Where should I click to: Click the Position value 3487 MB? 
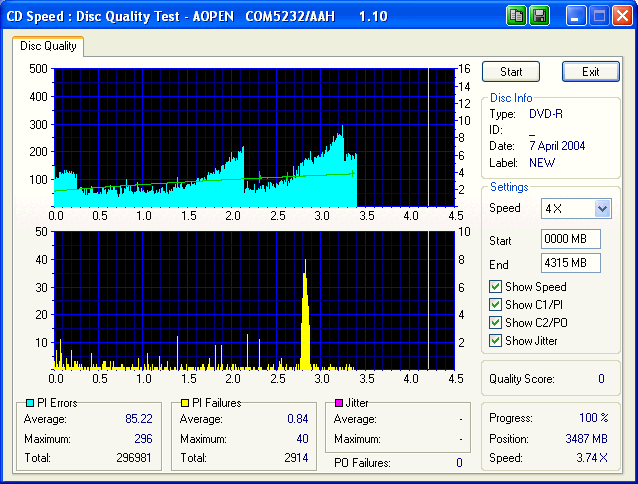(x=586, y=439)
